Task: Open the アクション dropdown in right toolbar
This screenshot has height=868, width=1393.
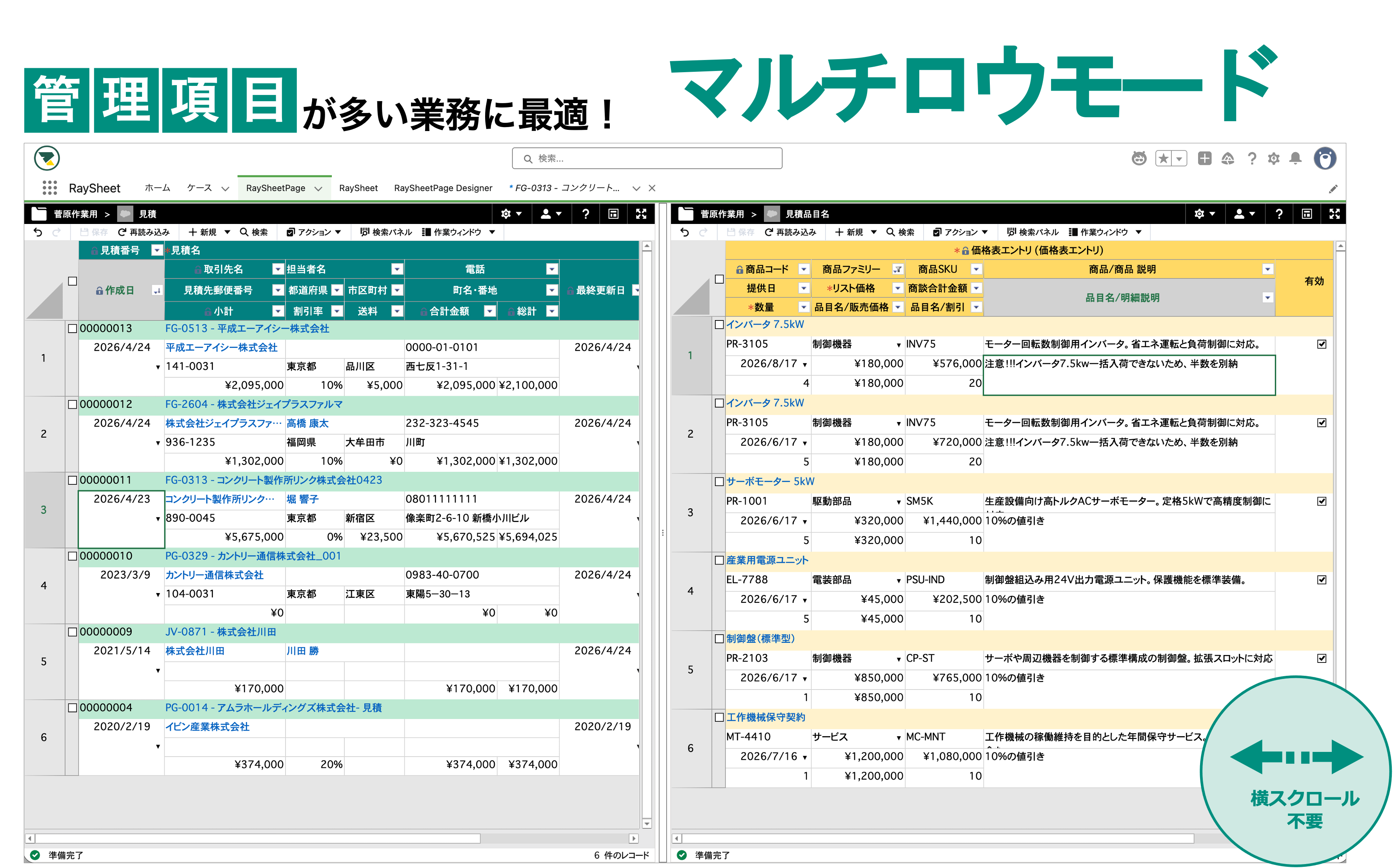Action: pos(960,232)
